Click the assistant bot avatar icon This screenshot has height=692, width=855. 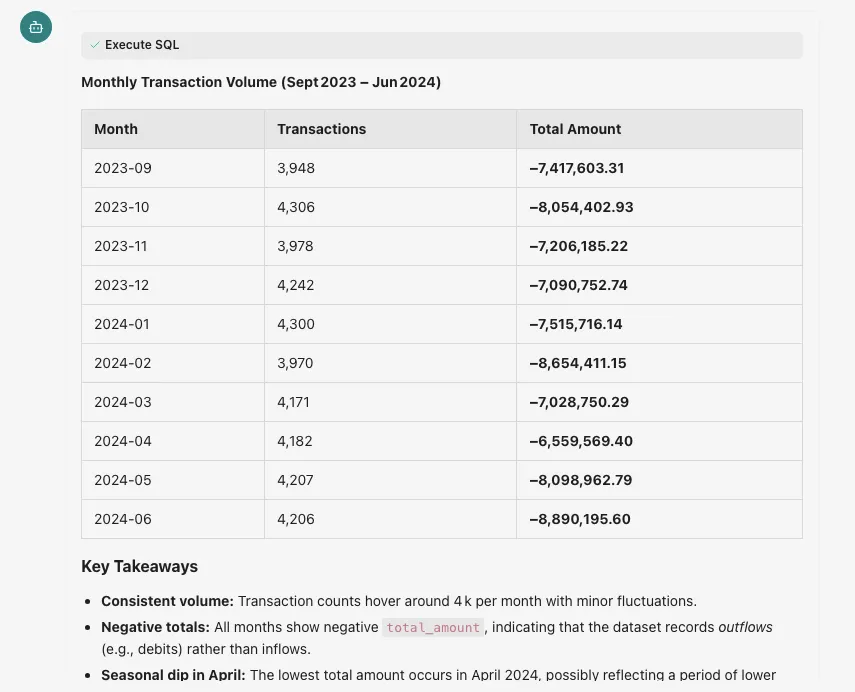[36, 27]
